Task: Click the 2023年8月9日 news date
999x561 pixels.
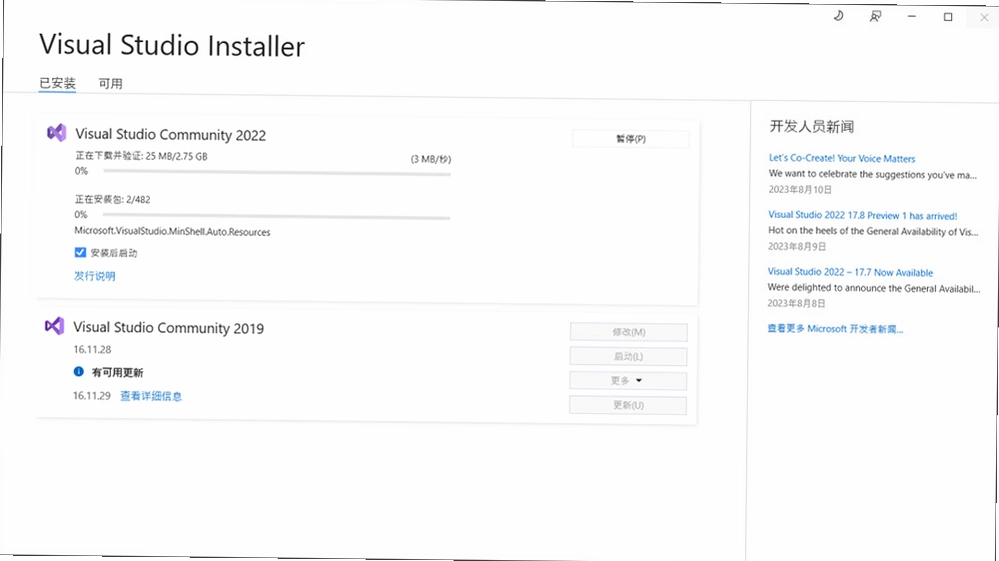Action: pyautogui.click(x=797, y=246)
